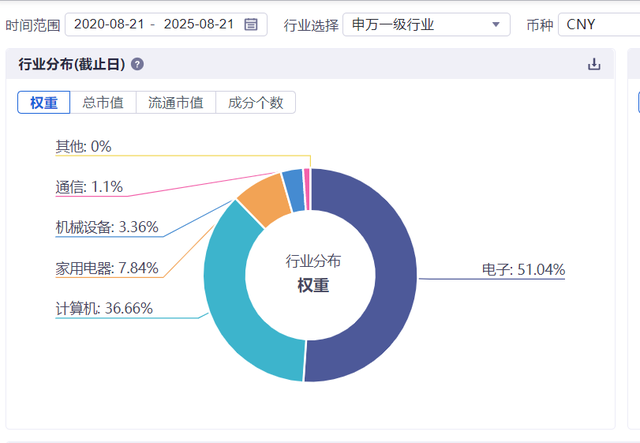Click the bold 权重 text in donut center

(313, 285)
